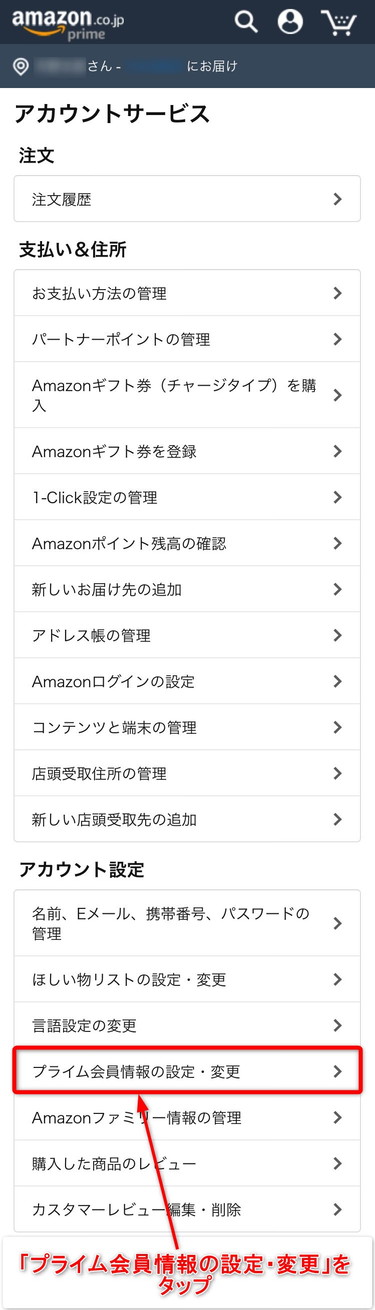The height and width of the screenshot is (1310, 375).
Task: Tap the にお届け delivery address bar
Action: pos(187,67)
